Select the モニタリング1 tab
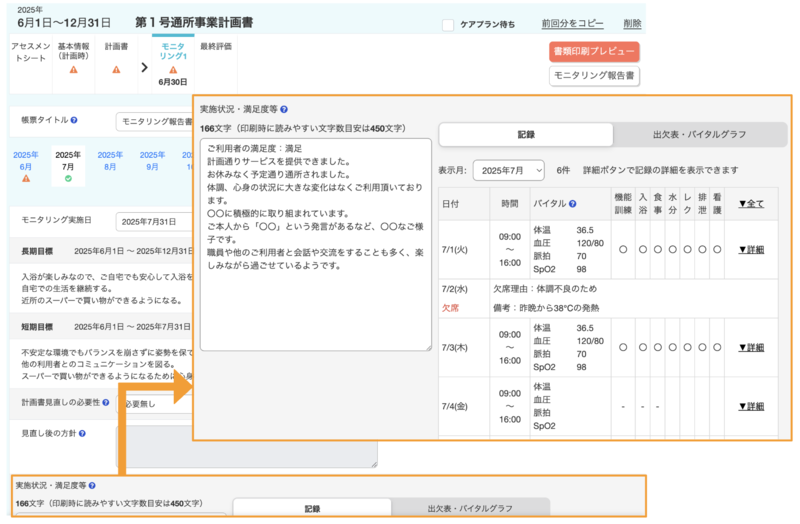The image size is (800, 524). [173, 63]
